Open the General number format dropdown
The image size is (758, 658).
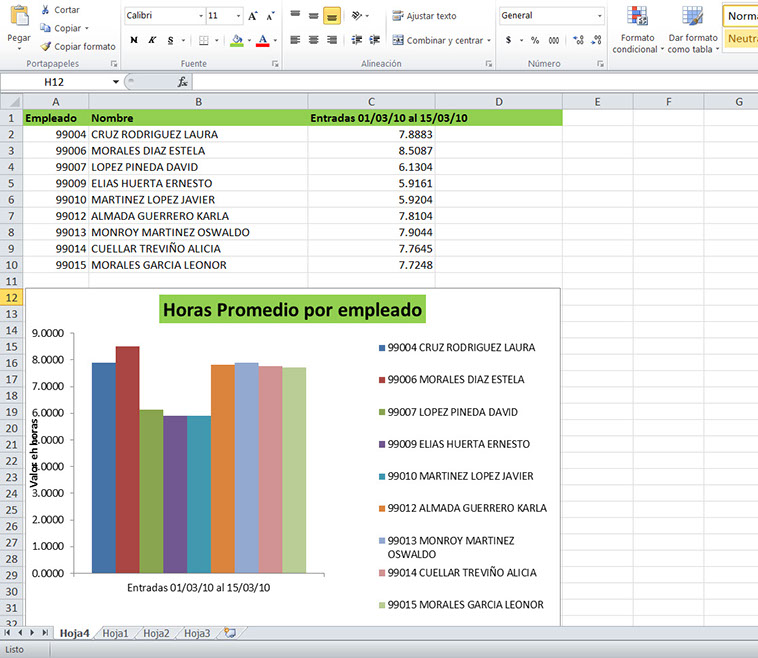coord(599,16)
